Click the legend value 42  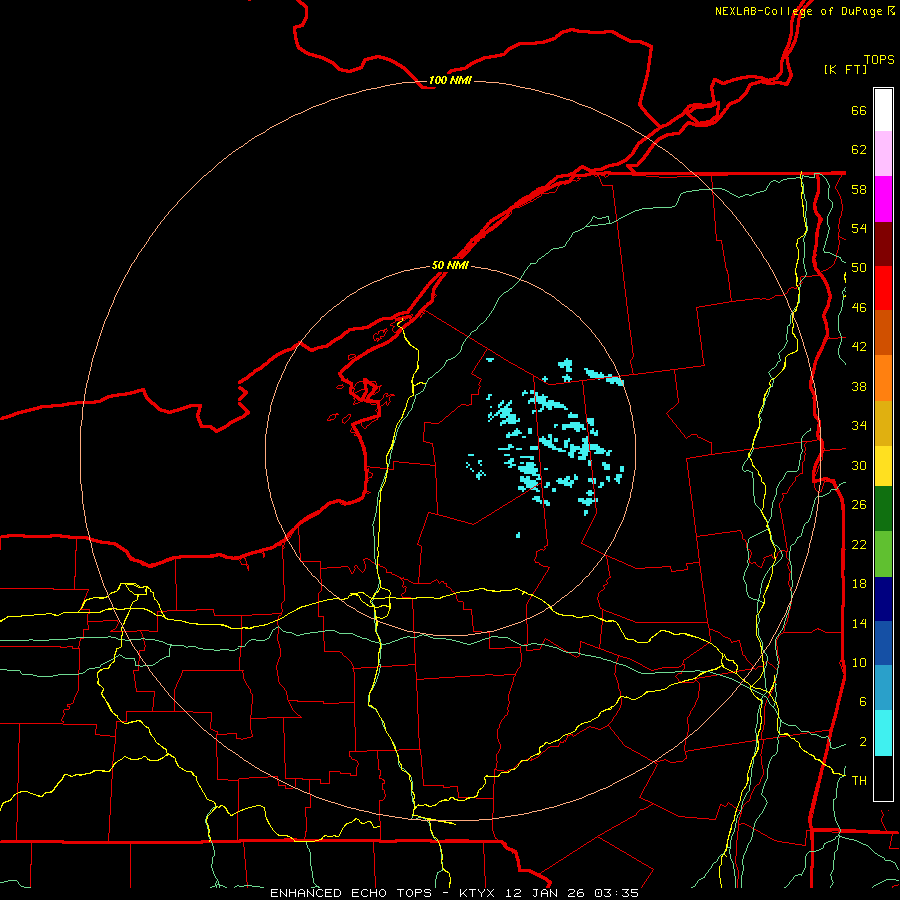(859, 347)
